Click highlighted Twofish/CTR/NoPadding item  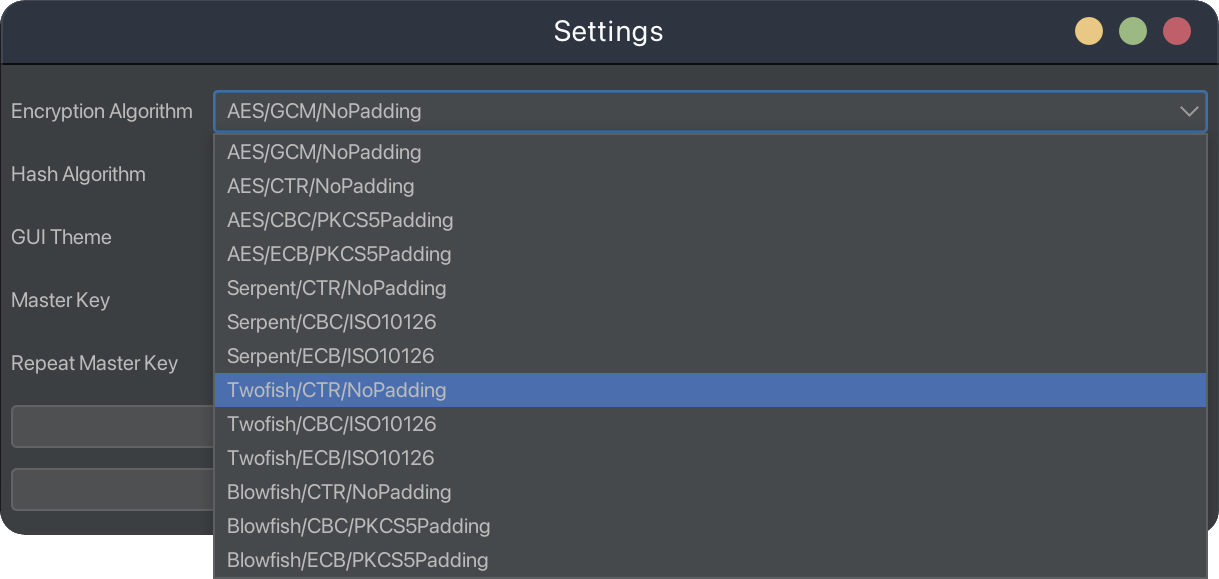pos(336,391)
